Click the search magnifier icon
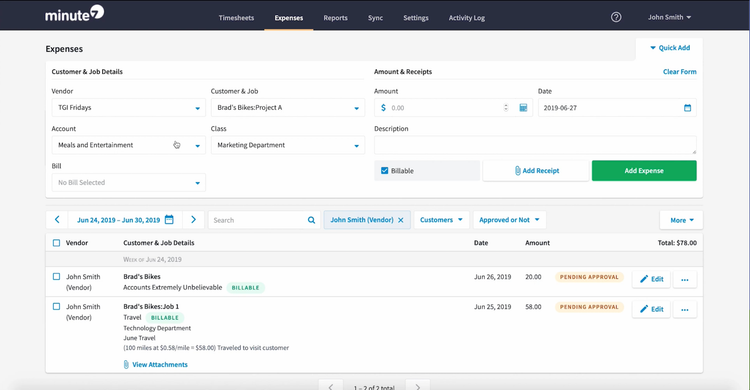This screenshot has height=390, width=750. (x=311, y=220)
